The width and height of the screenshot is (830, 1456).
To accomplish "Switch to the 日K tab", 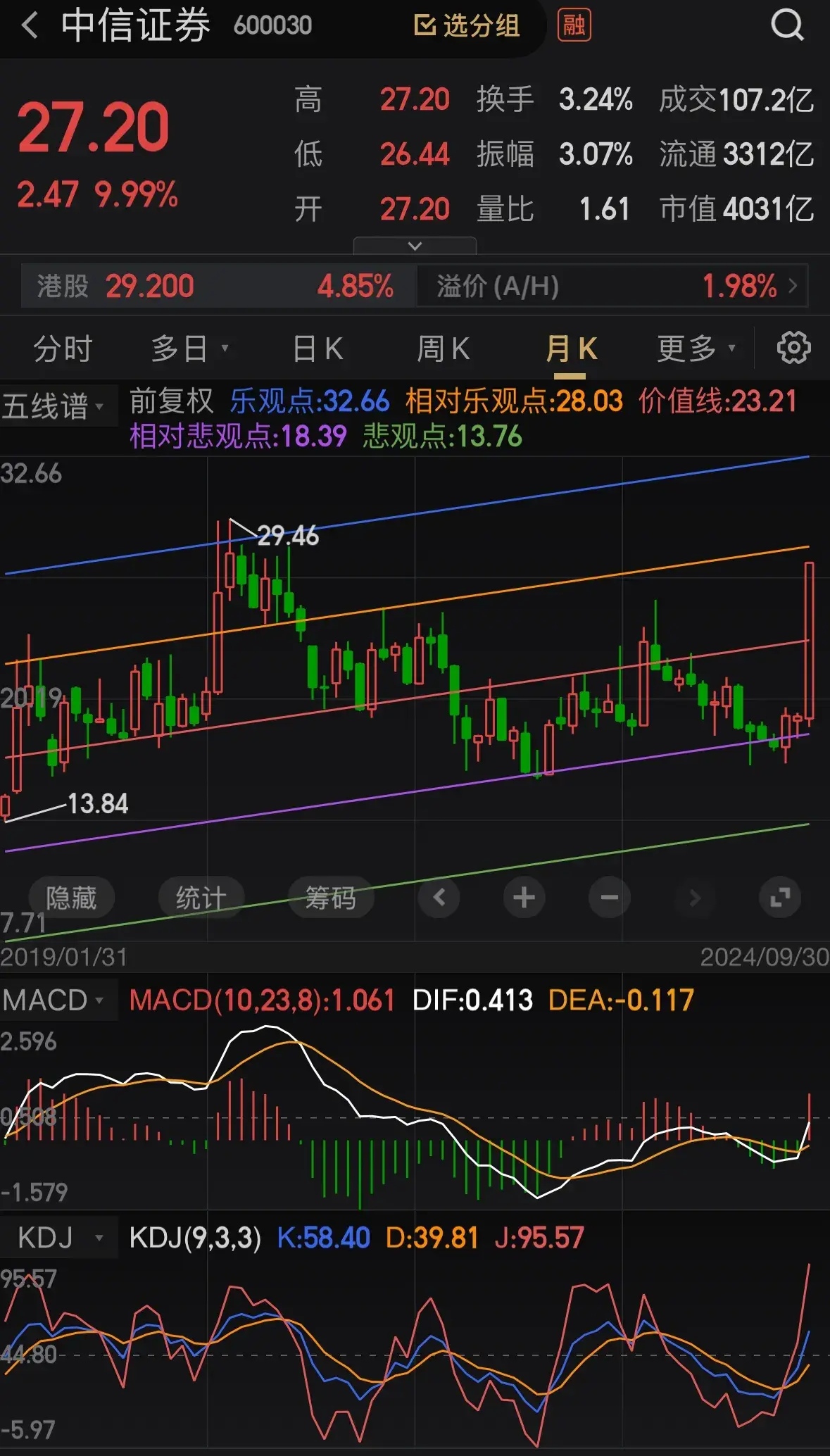I will (317, 349).
